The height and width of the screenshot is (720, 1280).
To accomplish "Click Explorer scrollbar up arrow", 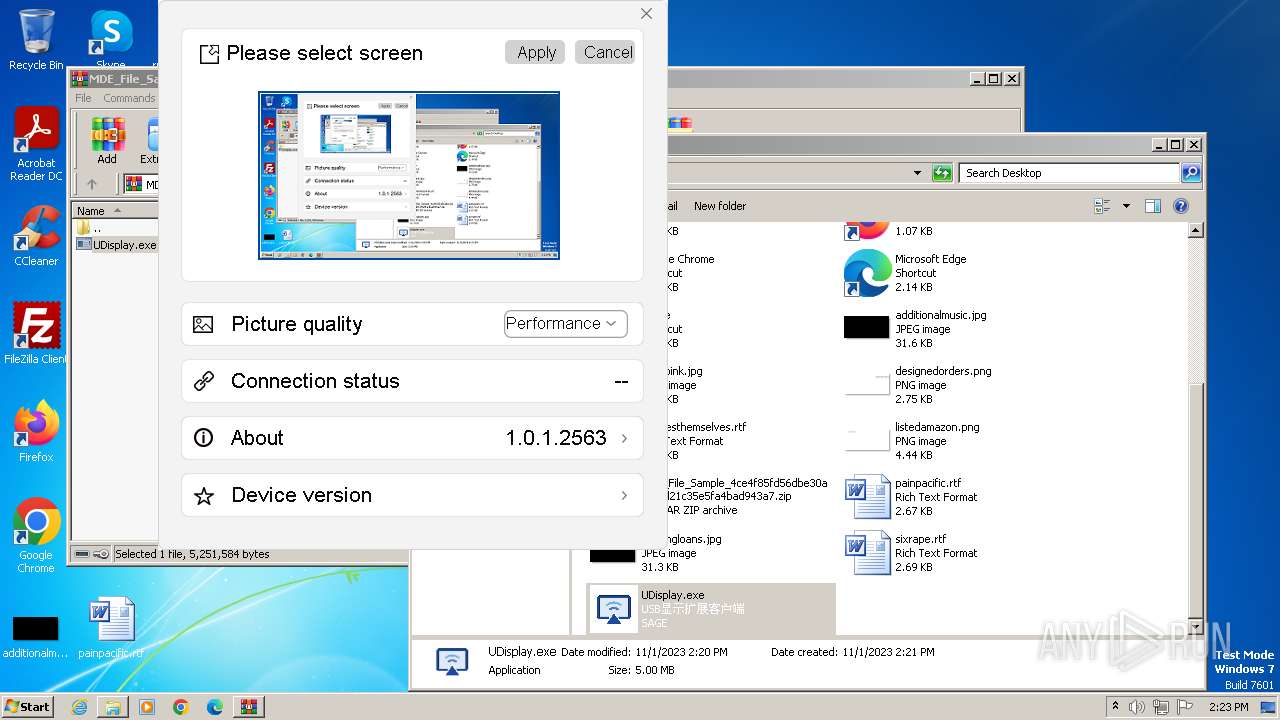I will [1195, 230].
